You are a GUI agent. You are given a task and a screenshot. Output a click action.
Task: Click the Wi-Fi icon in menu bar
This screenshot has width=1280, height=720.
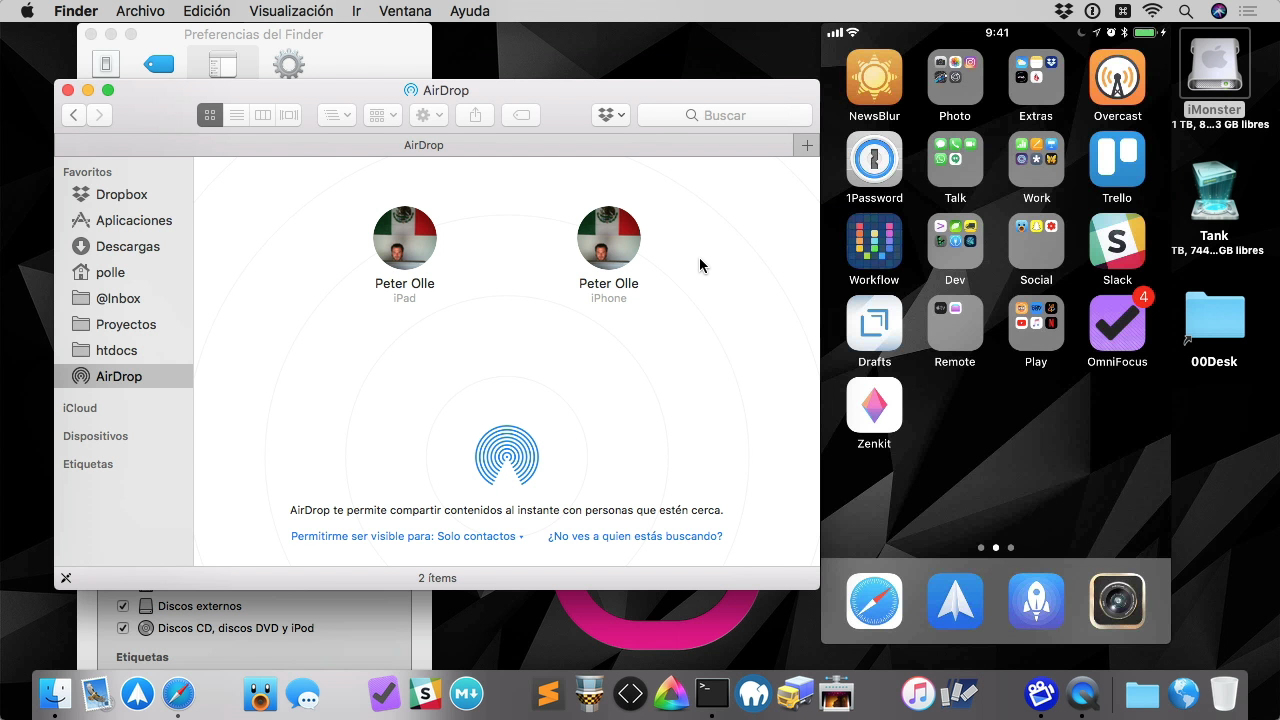point(1153,11)
